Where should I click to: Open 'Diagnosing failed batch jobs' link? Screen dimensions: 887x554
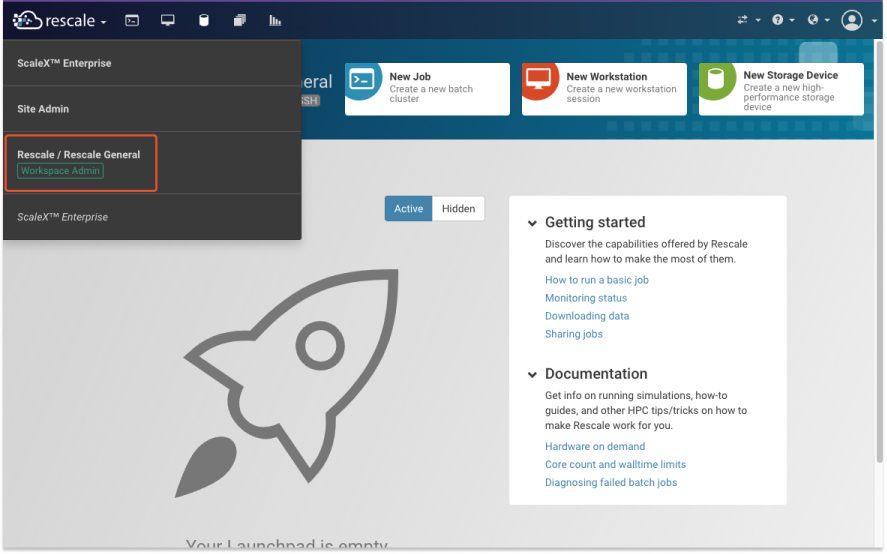(x=610, y=483)
